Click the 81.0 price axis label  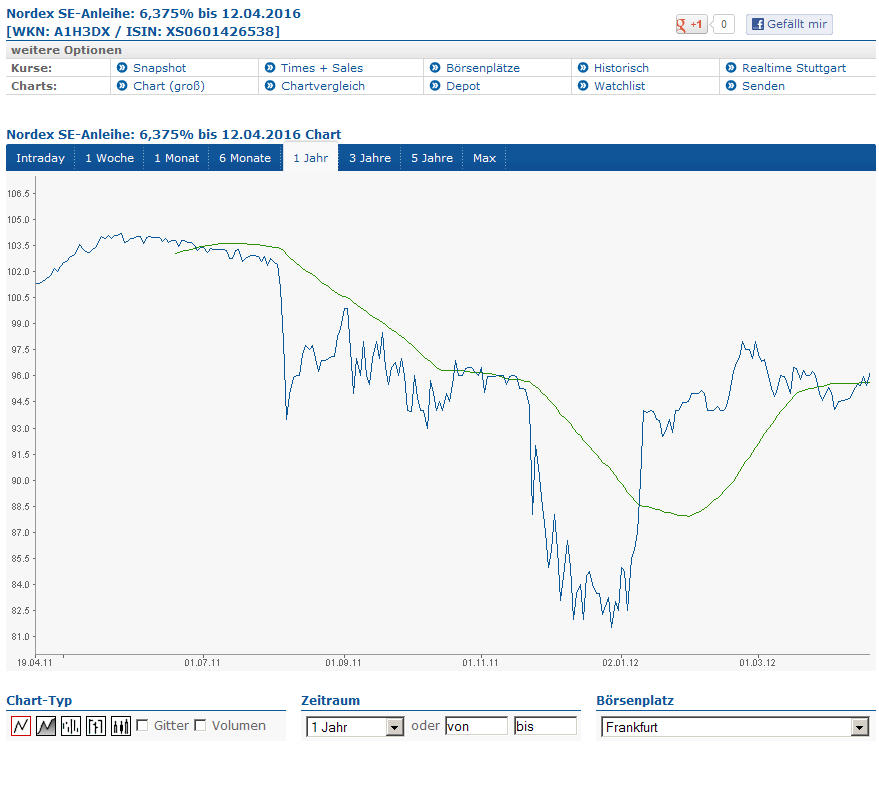(20, 637)
